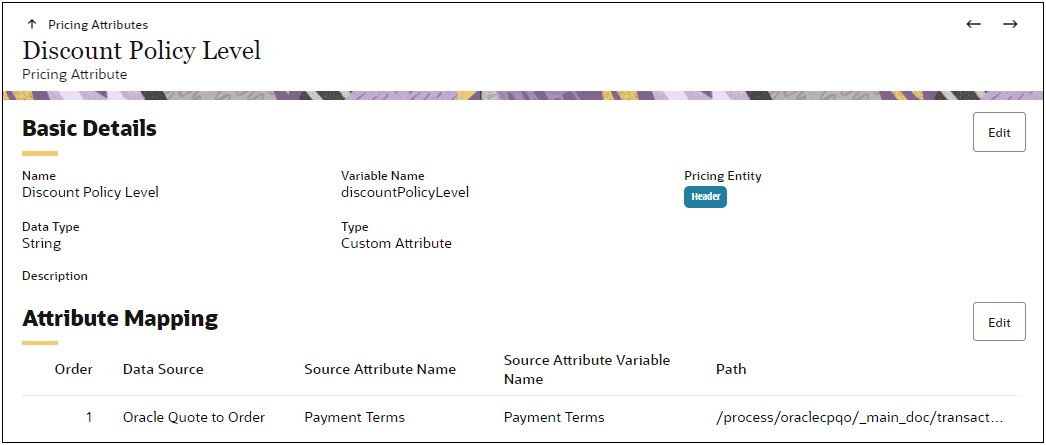Click the String data type value

pyautogui.click(x=41, y=243)
